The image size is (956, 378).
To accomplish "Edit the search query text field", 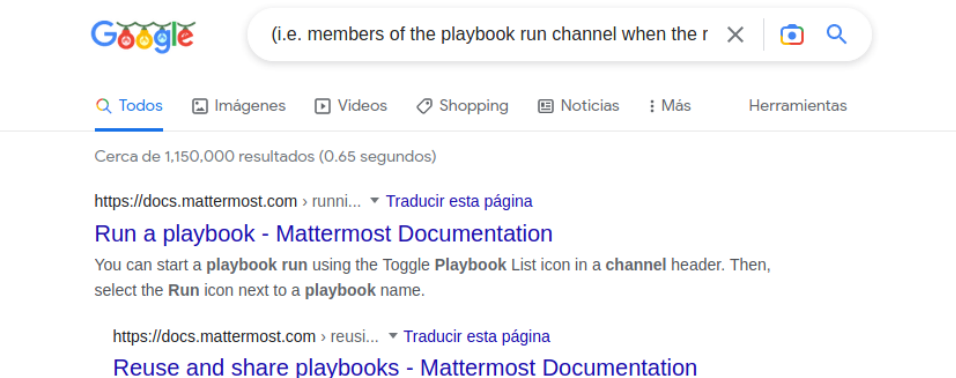I will pyautogui.click(x=490, y=35).
